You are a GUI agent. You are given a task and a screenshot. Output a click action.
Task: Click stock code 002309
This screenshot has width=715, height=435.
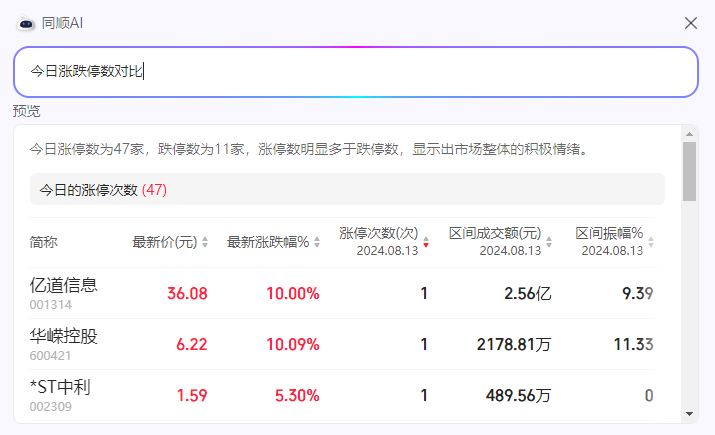click(51, 407)
